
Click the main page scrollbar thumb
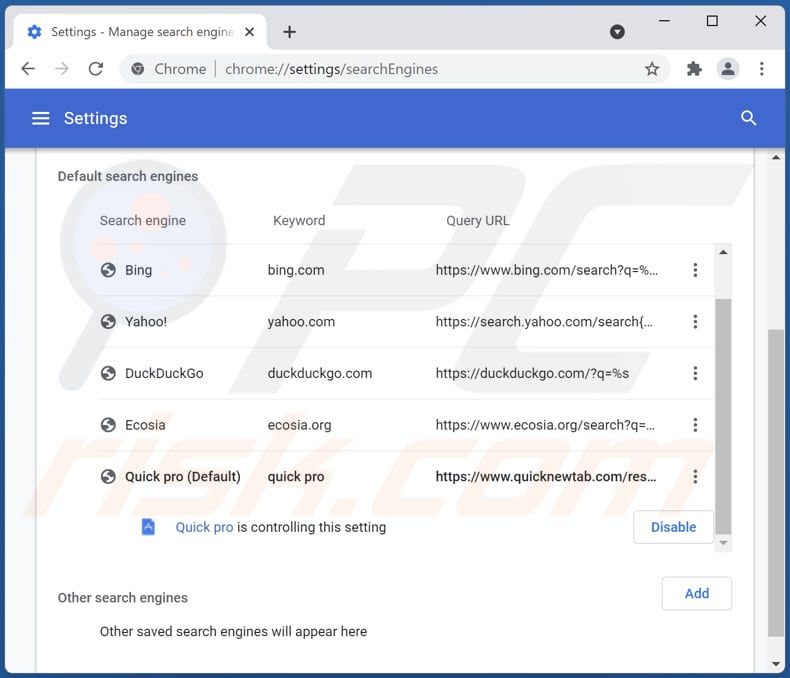point(776,483)
